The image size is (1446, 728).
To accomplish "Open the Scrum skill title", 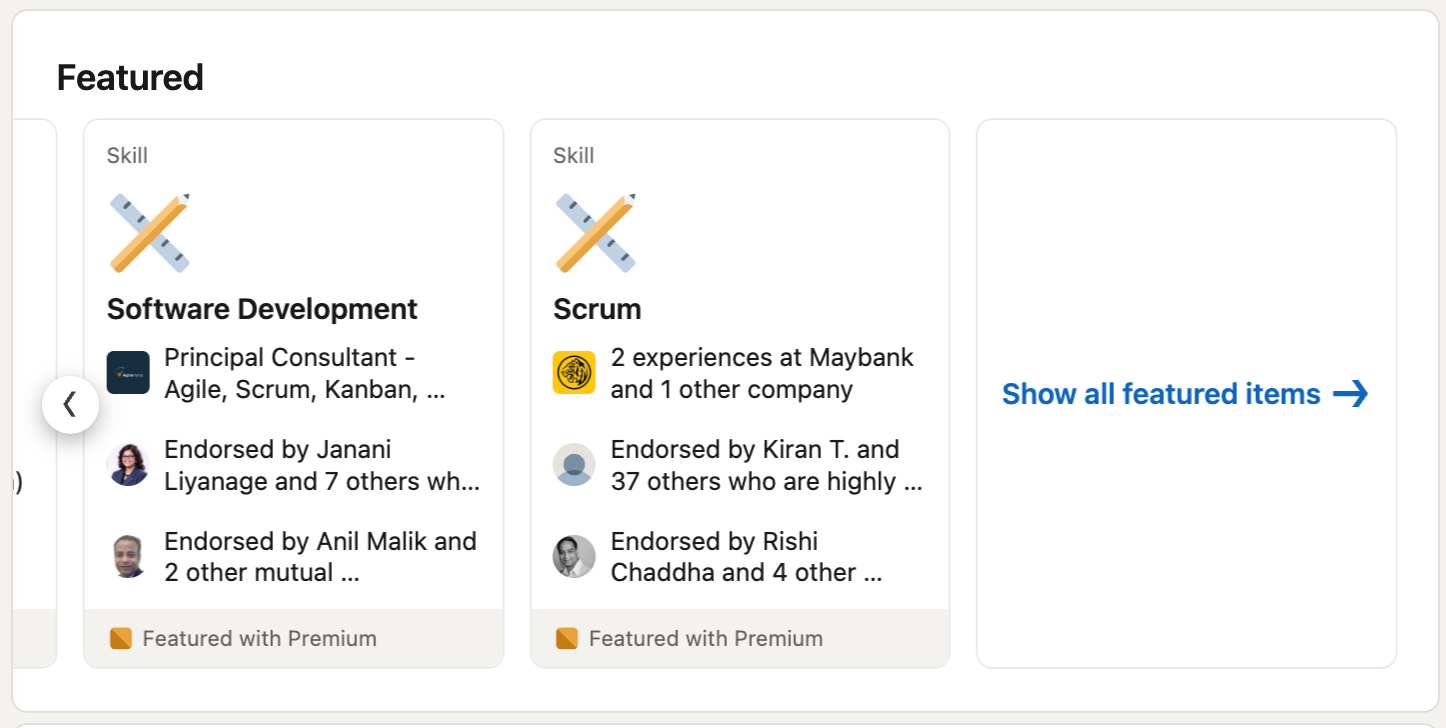I will point(597,309).
